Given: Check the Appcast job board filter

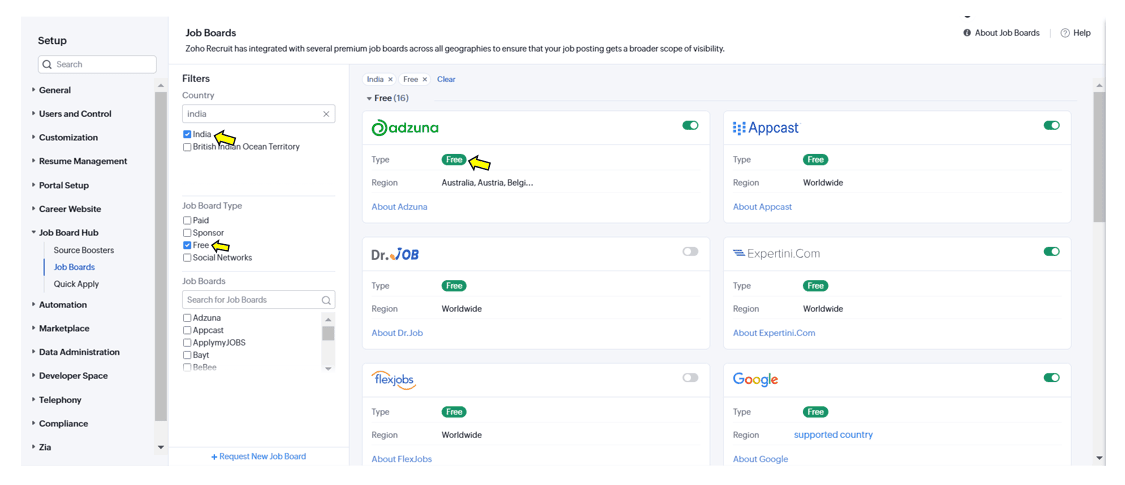Looking at the screenshot, I should 187,331.
